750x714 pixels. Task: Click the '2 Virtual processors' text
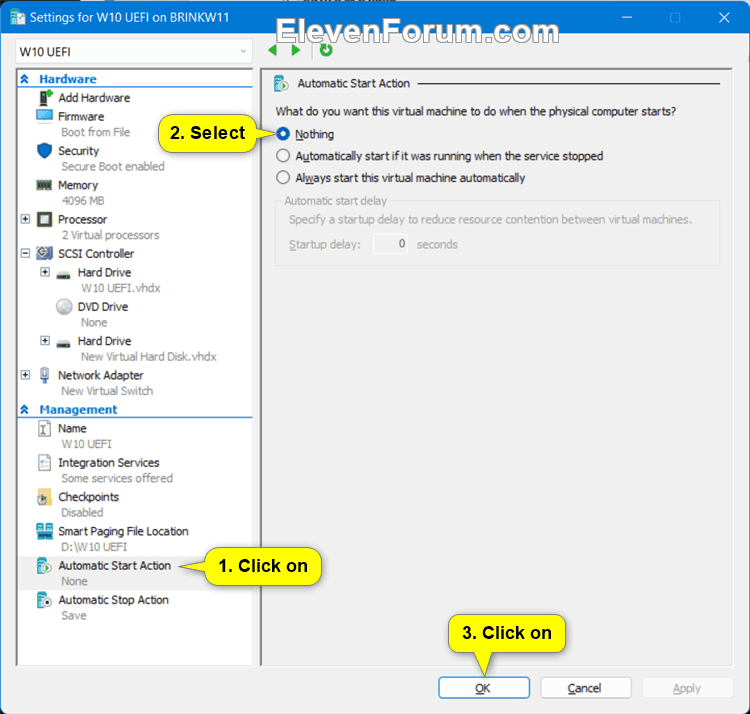click(x=110, y=235)
